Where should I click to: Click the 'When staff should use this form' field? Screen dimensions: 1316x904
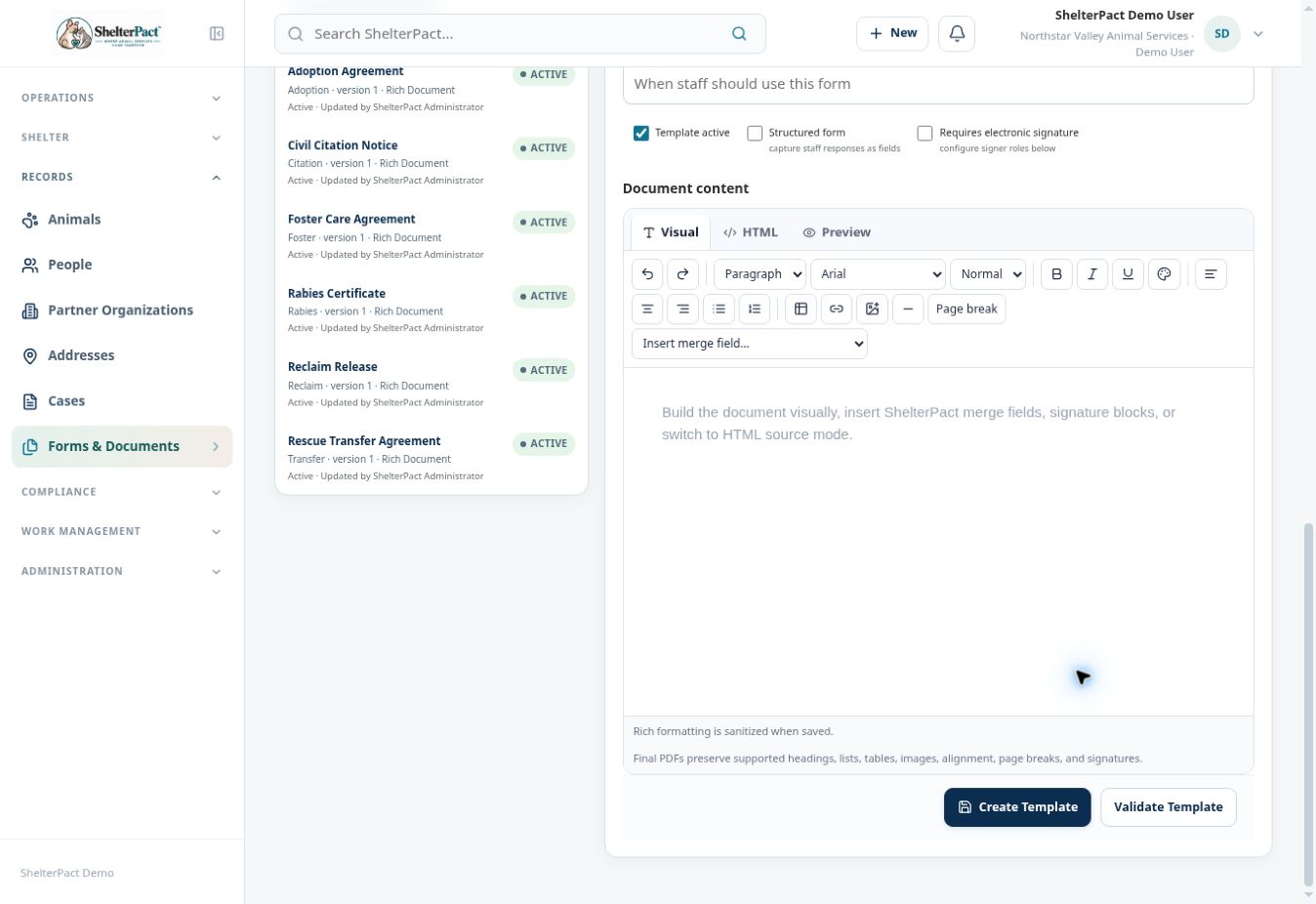point(938,84)
